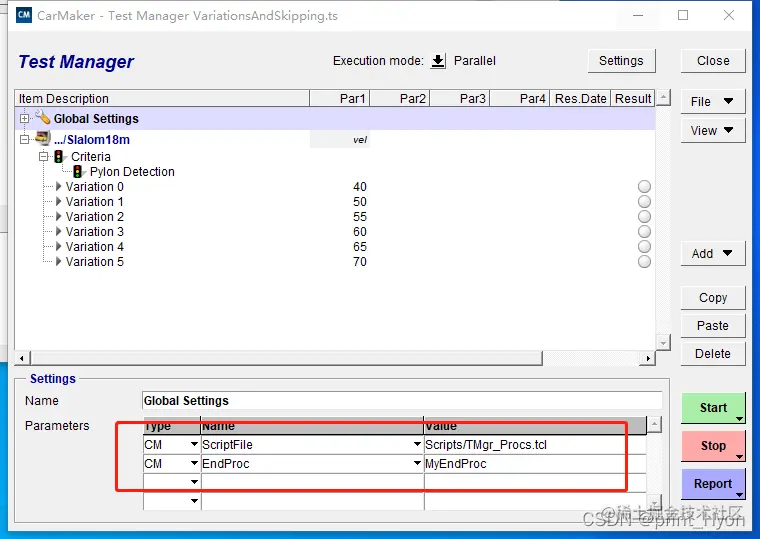
Task: Click the parameters table scroll up arrow
Action: tap(654, 424)
